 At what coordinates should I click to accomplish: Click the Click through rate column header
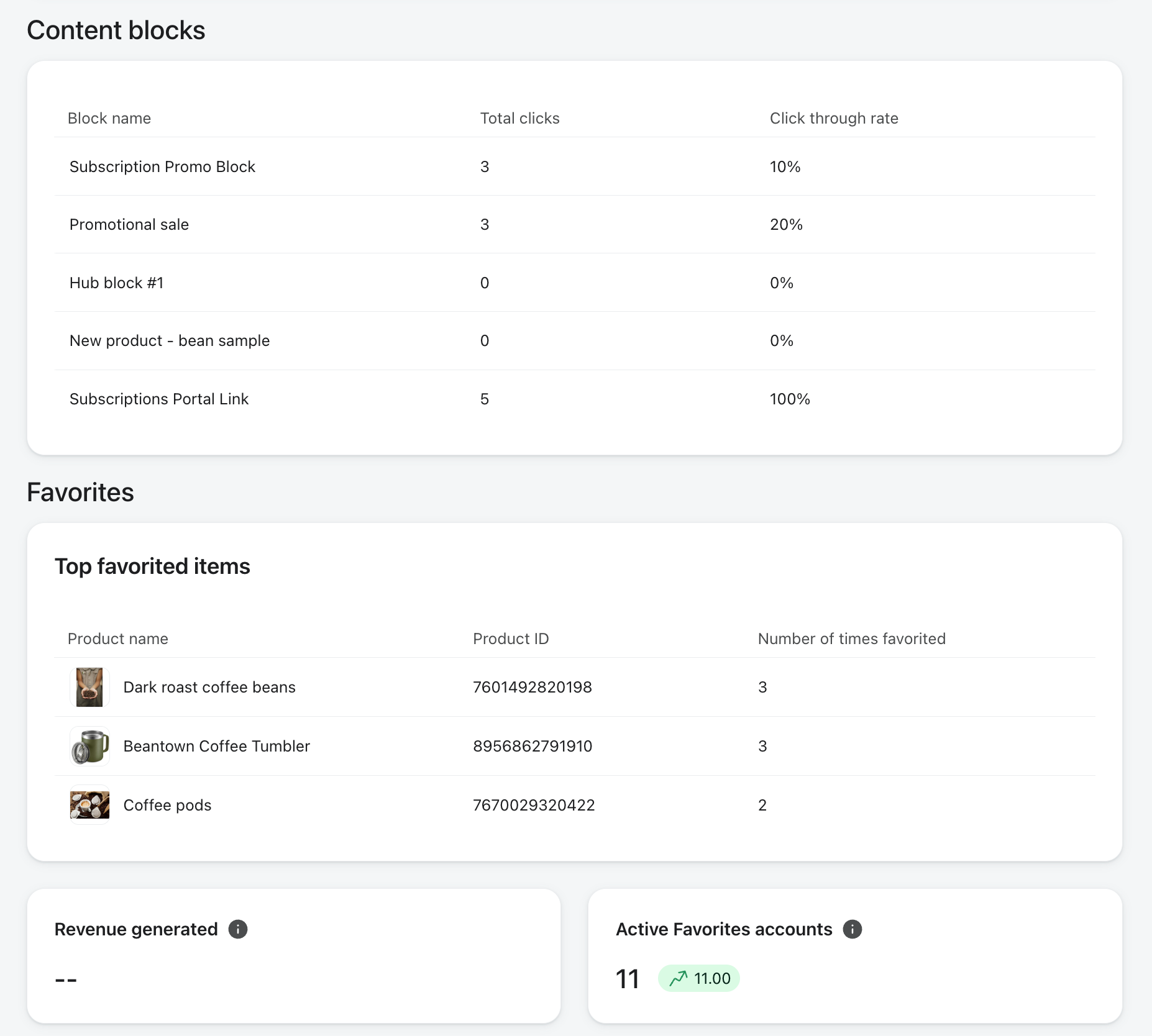(834, 118)
